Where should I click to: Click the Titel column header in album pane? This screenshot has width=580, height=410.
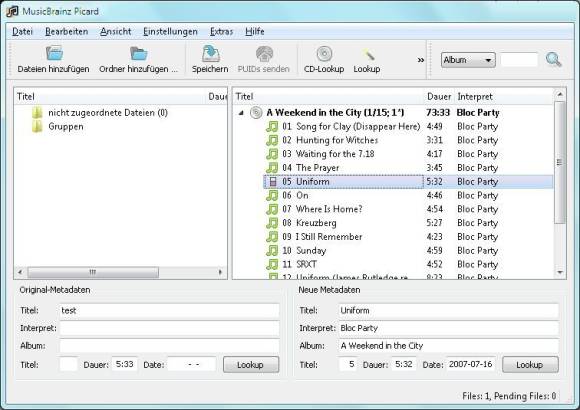(328, 97)
